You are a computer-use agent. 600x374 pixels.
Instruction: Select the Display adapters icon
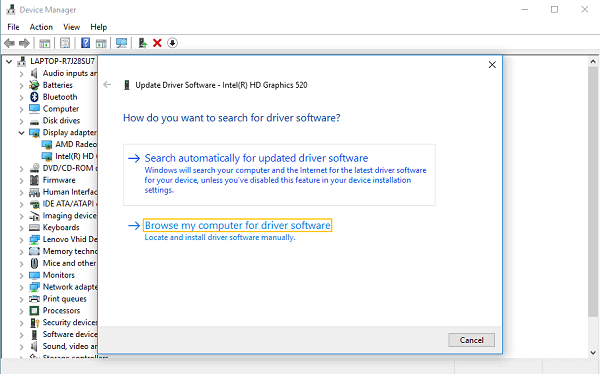click(x=34, y=133)
